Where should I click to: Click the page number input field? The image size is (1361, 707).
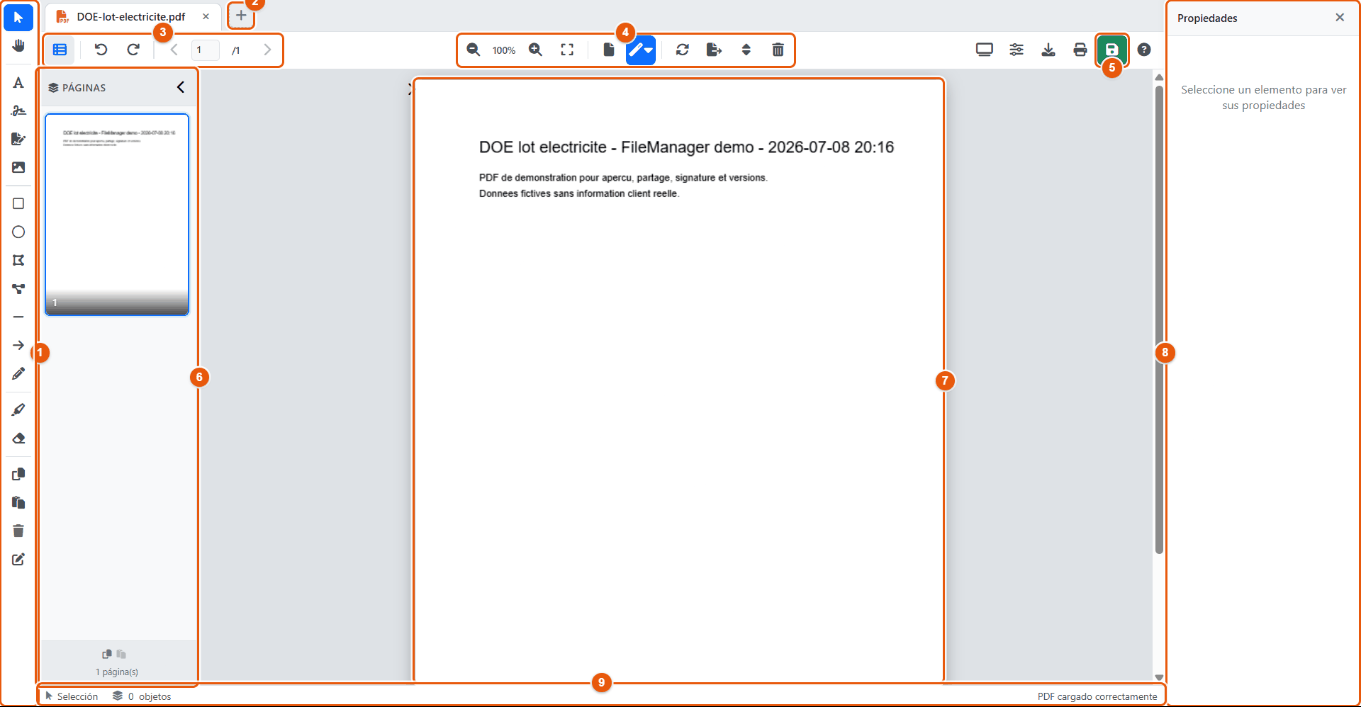[x=205, y=49]
